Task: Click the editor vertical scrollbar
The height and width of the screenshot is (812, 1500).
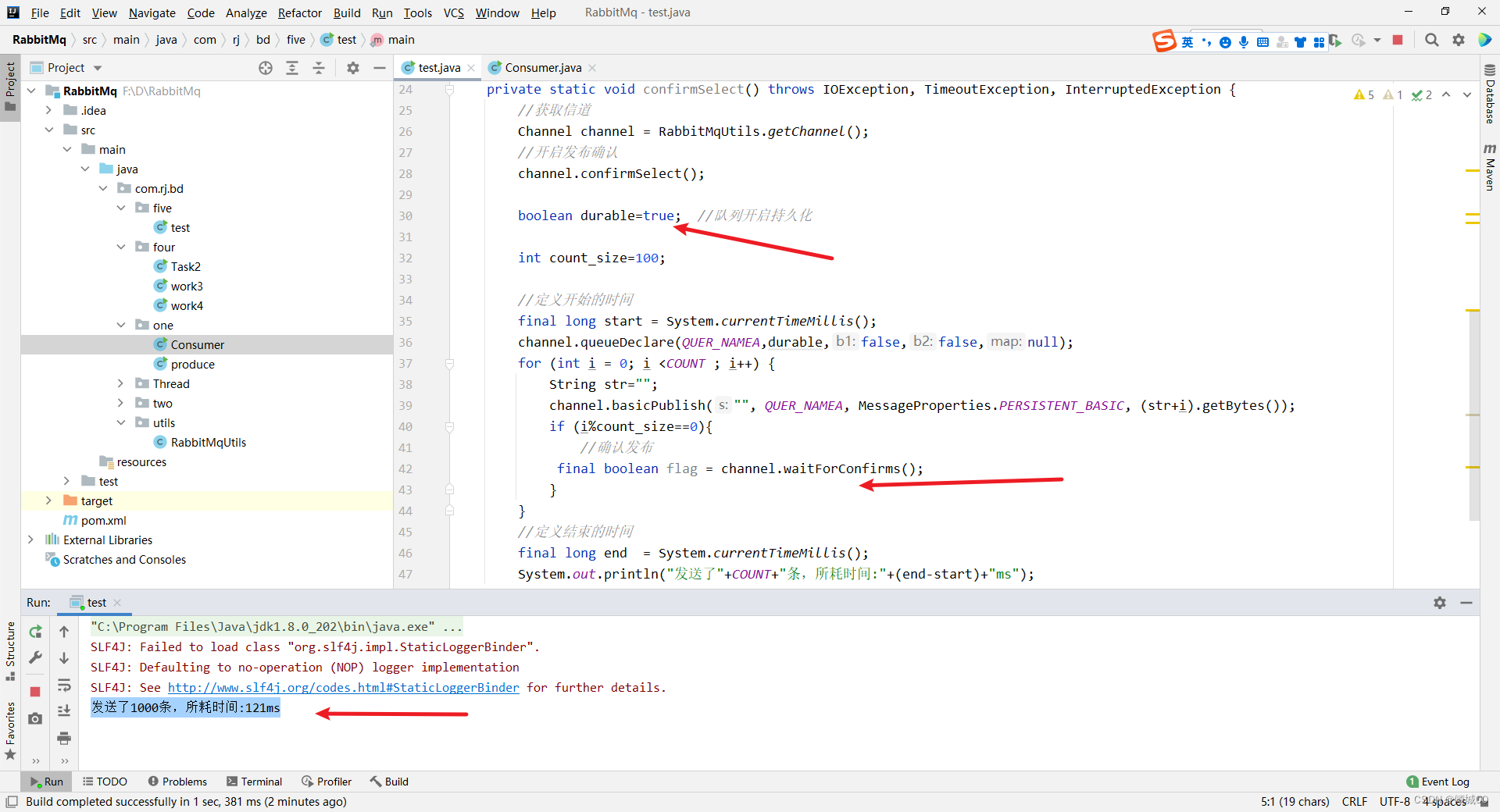Action: 1474,414
